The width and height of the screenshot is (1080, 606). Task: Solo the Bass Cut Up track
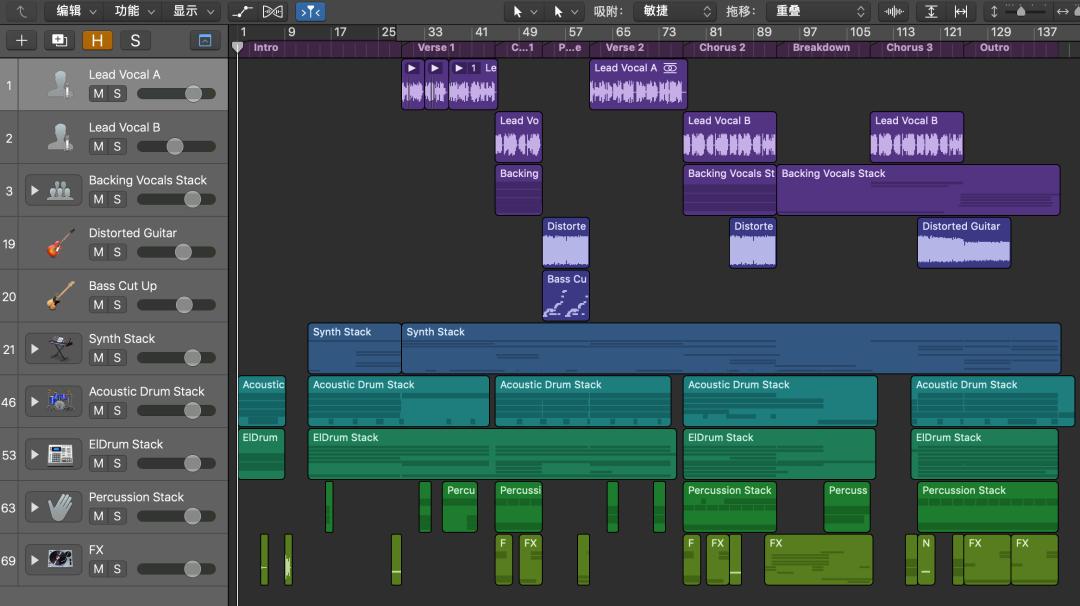point(117,305)
